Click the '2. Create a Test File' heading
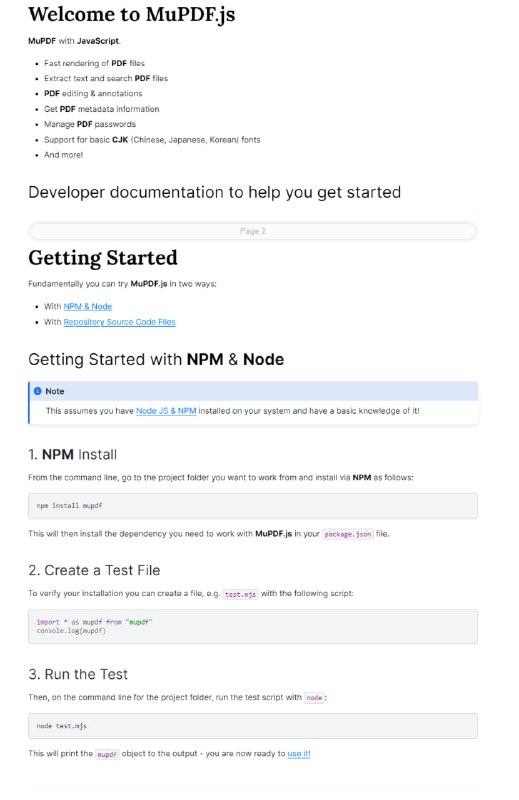Viewport: 519px width, 800px height. tap(94, 570)
